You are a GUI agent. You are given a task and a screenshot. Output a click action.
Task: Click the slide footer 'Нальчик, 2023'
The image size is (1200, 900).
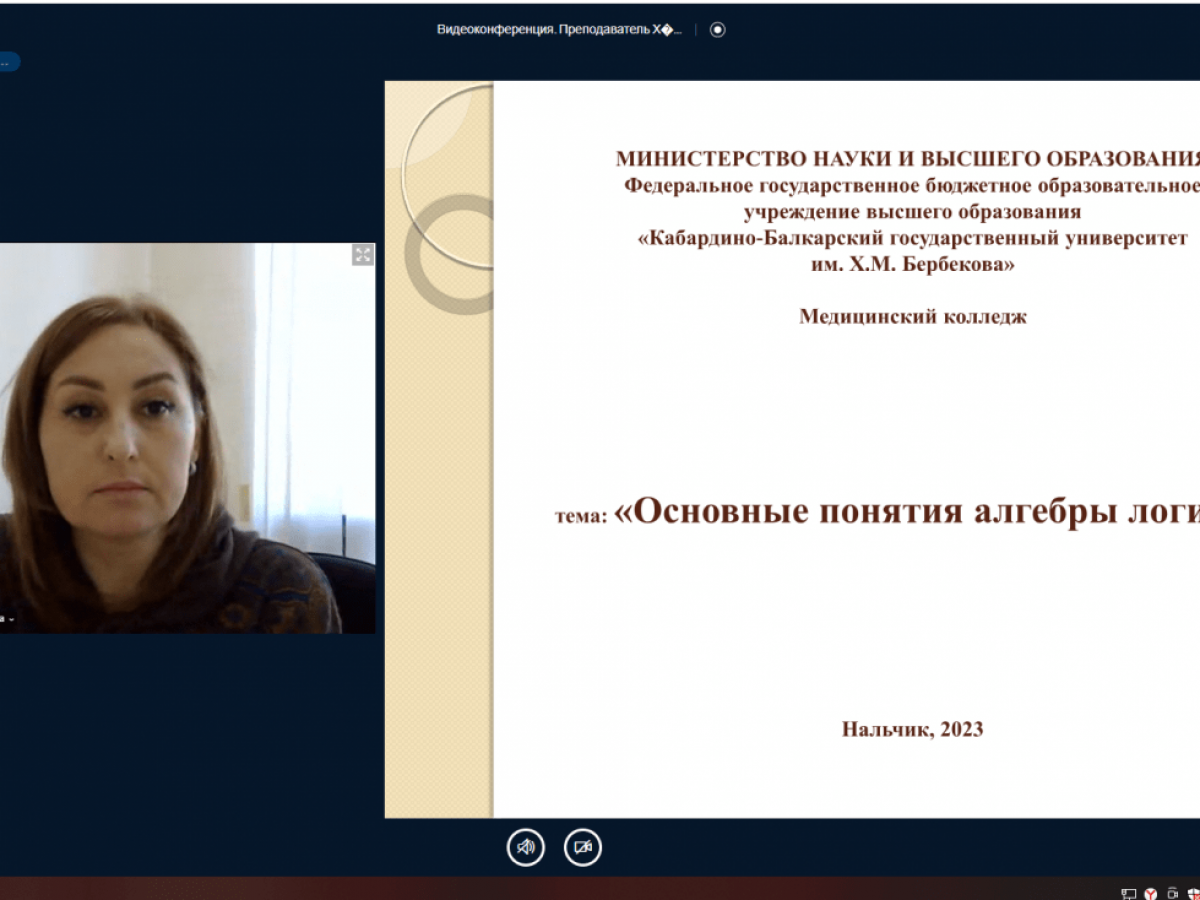tap(912, 729)
